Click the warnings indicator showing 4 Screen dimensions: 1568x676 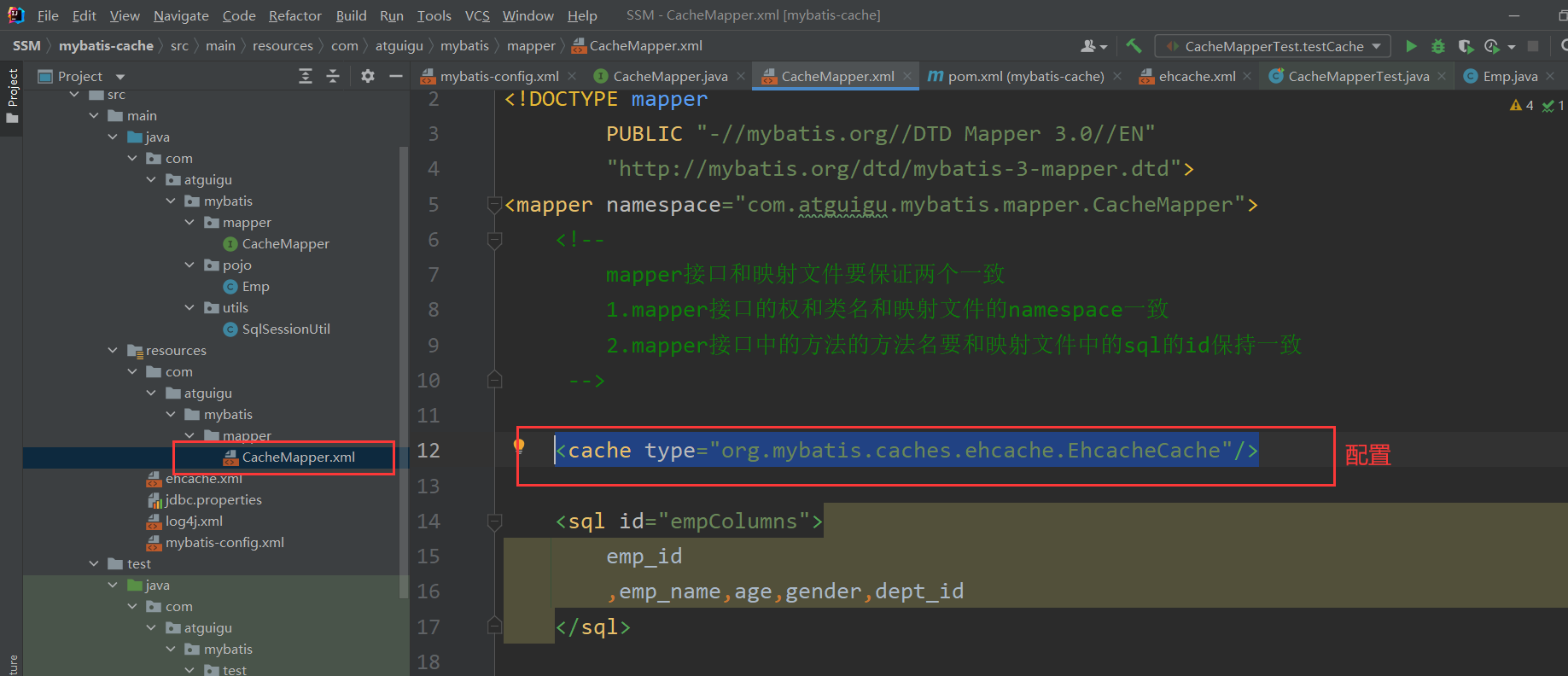(x=1522, y=105)
